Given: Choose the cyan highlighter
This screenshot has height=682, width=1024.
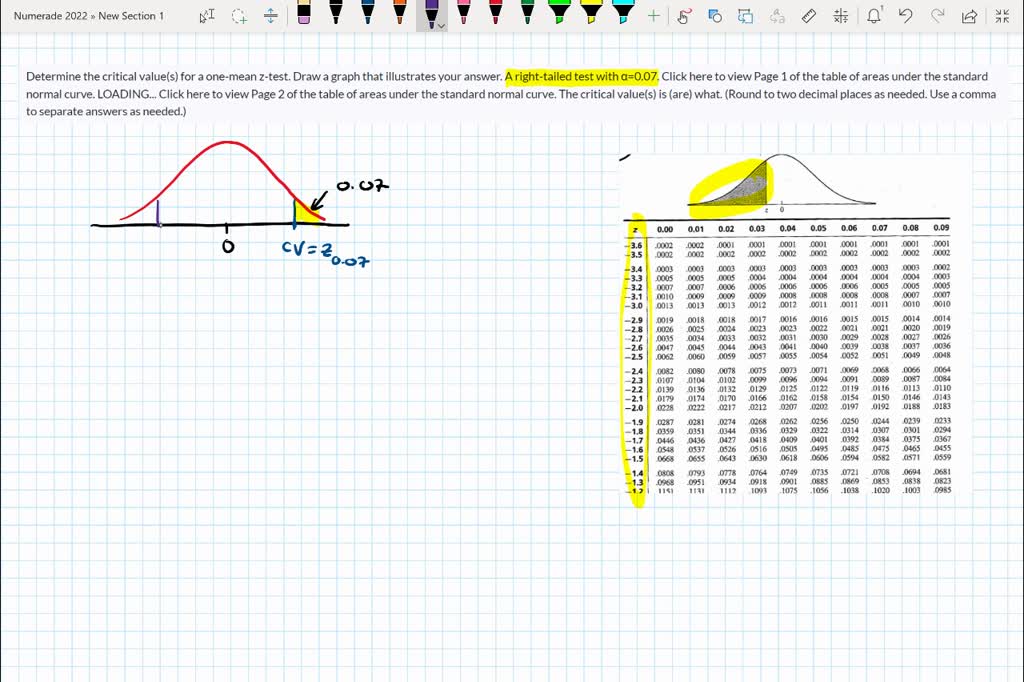Looking at the screenshot, I should click(621, 15).
